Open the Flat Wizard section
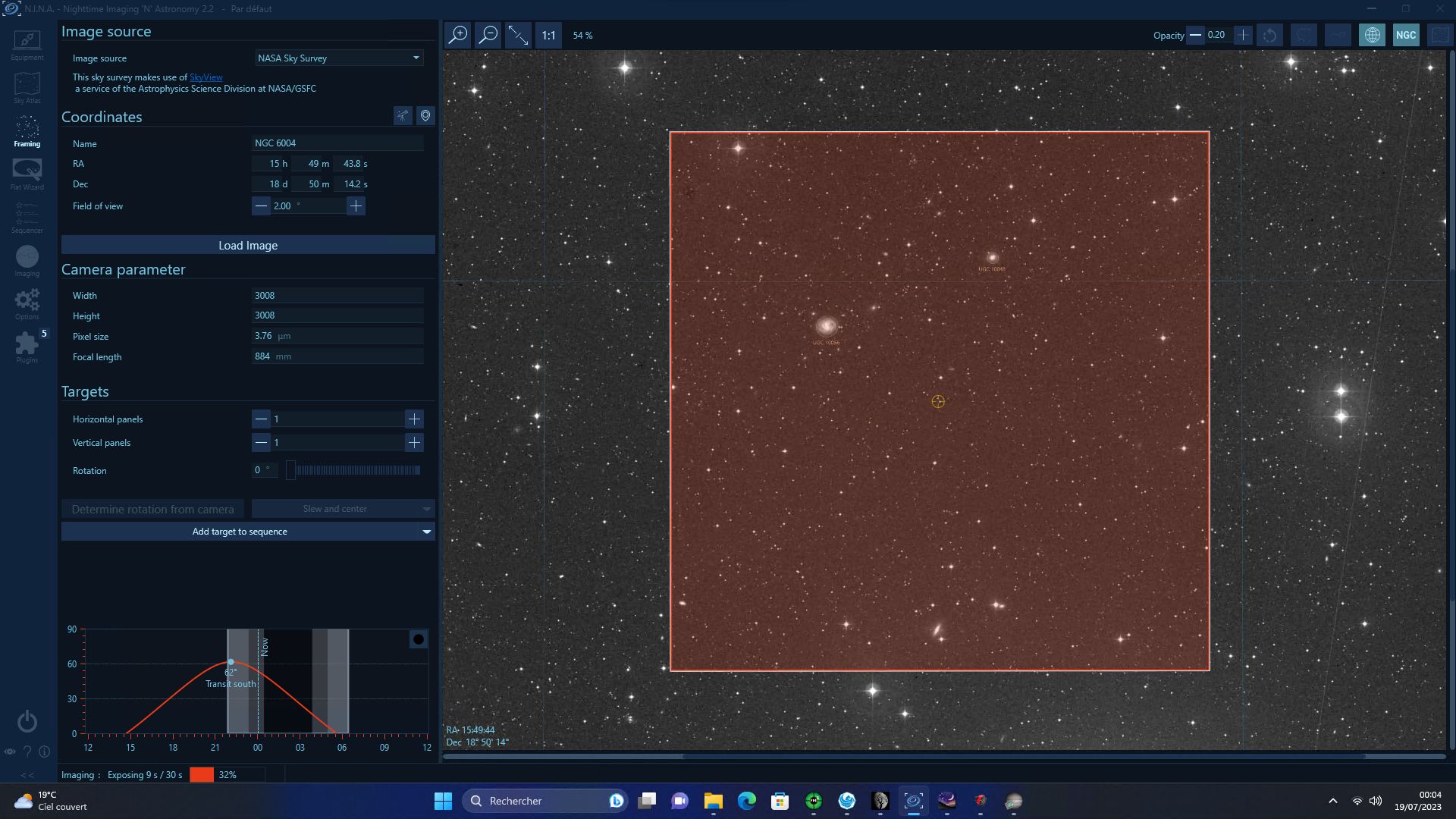 [27, 174]
